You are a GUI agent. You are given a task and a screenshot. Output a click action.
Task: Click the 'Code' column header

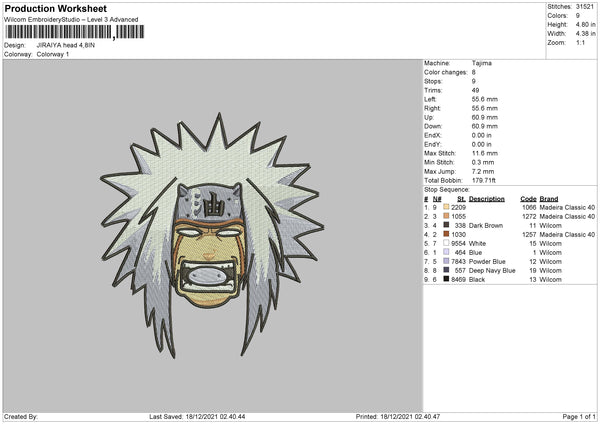[528, 199]
